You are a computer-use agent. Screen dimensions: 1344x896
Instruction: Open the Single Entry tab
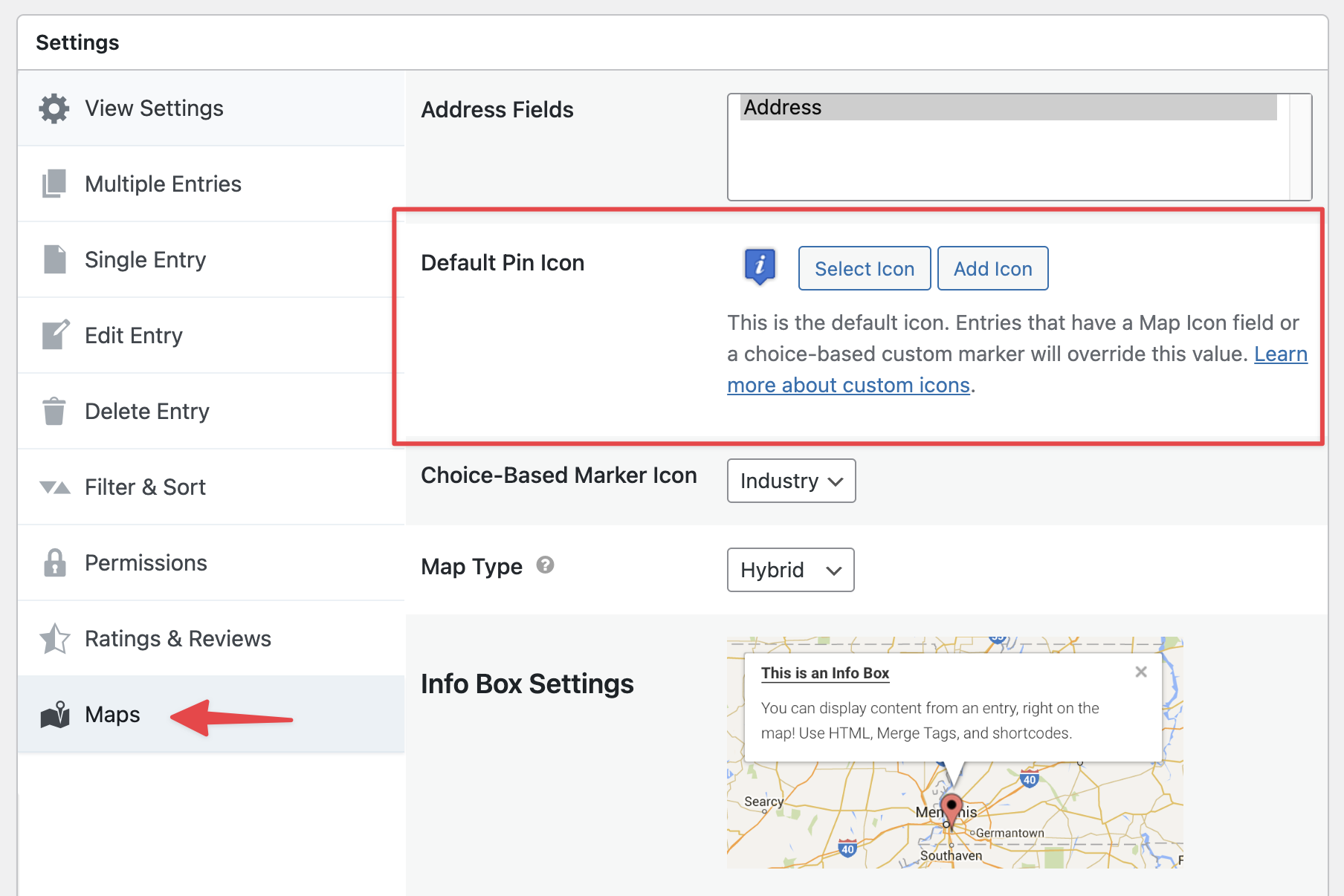click(x=211, y=259)
